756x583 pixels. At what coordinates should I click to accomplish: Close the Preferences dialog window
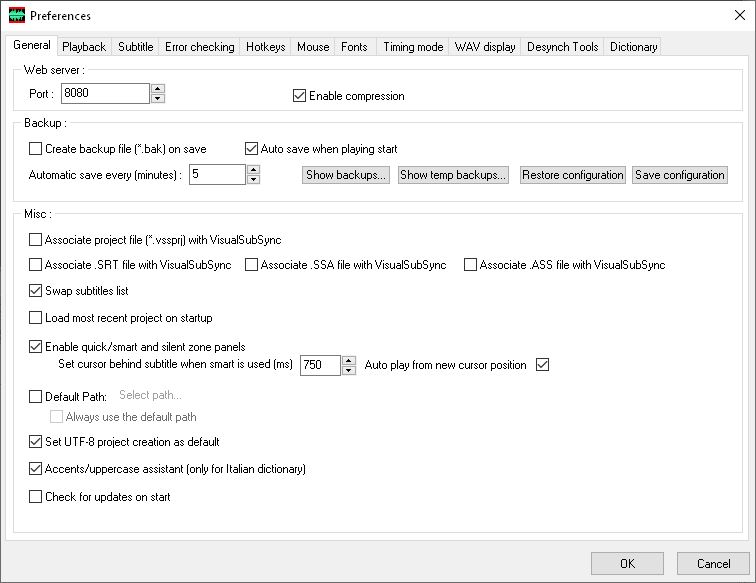pyautogui.click(x=733, y=15)
